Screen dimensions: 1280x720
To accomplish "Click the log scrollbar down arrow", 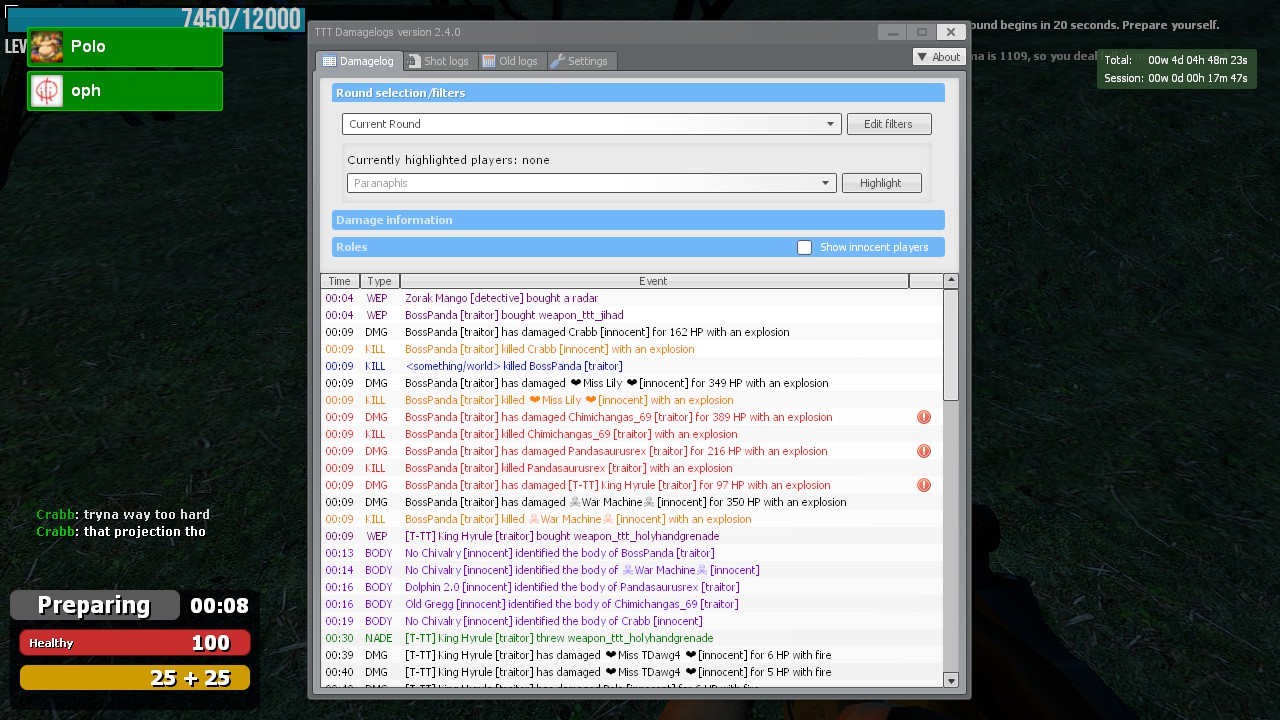I will [x=951, y=680].
